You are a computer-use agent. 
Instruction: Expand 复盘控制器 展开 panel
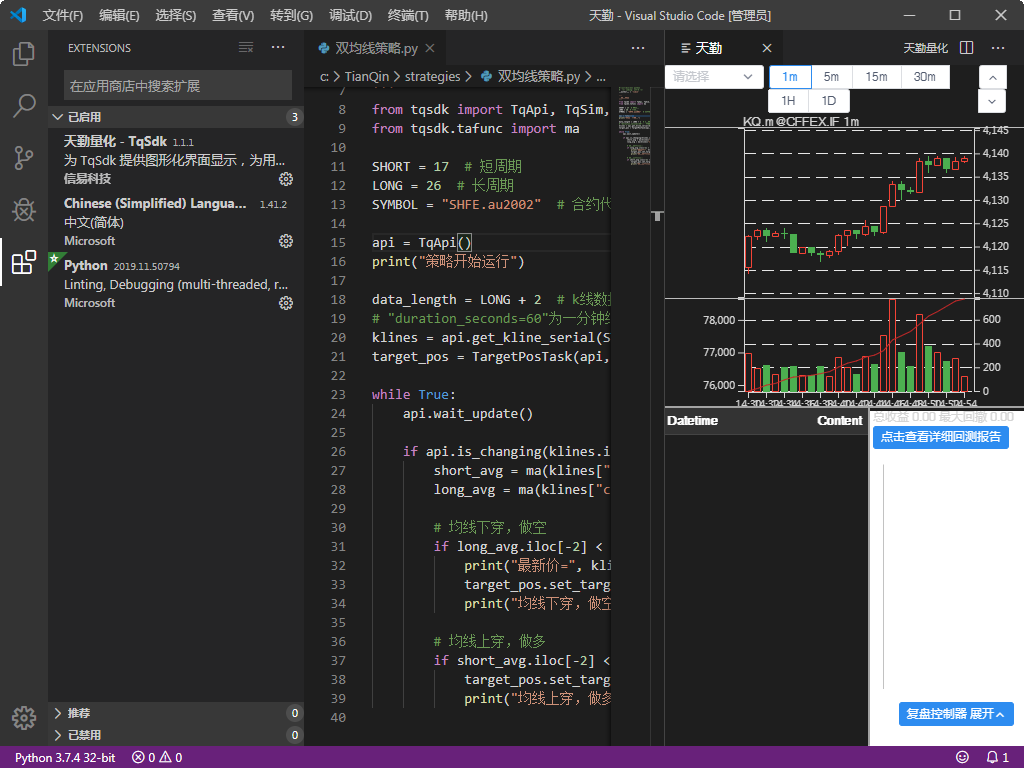(x=956, y=714)
